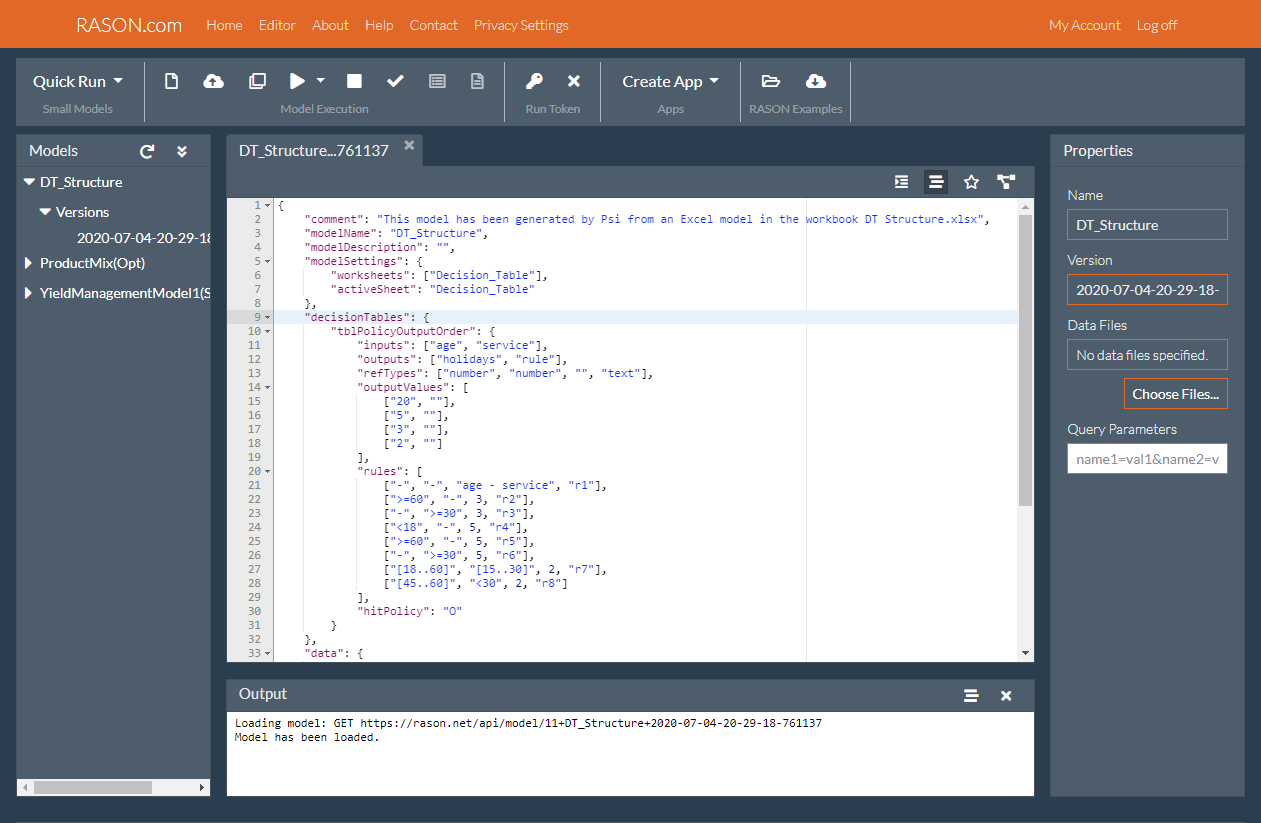Image resolution: width=1261 pixels, height=823 pixels.
Task: Open the Editor menu in the top navigation
Action: 277,25
